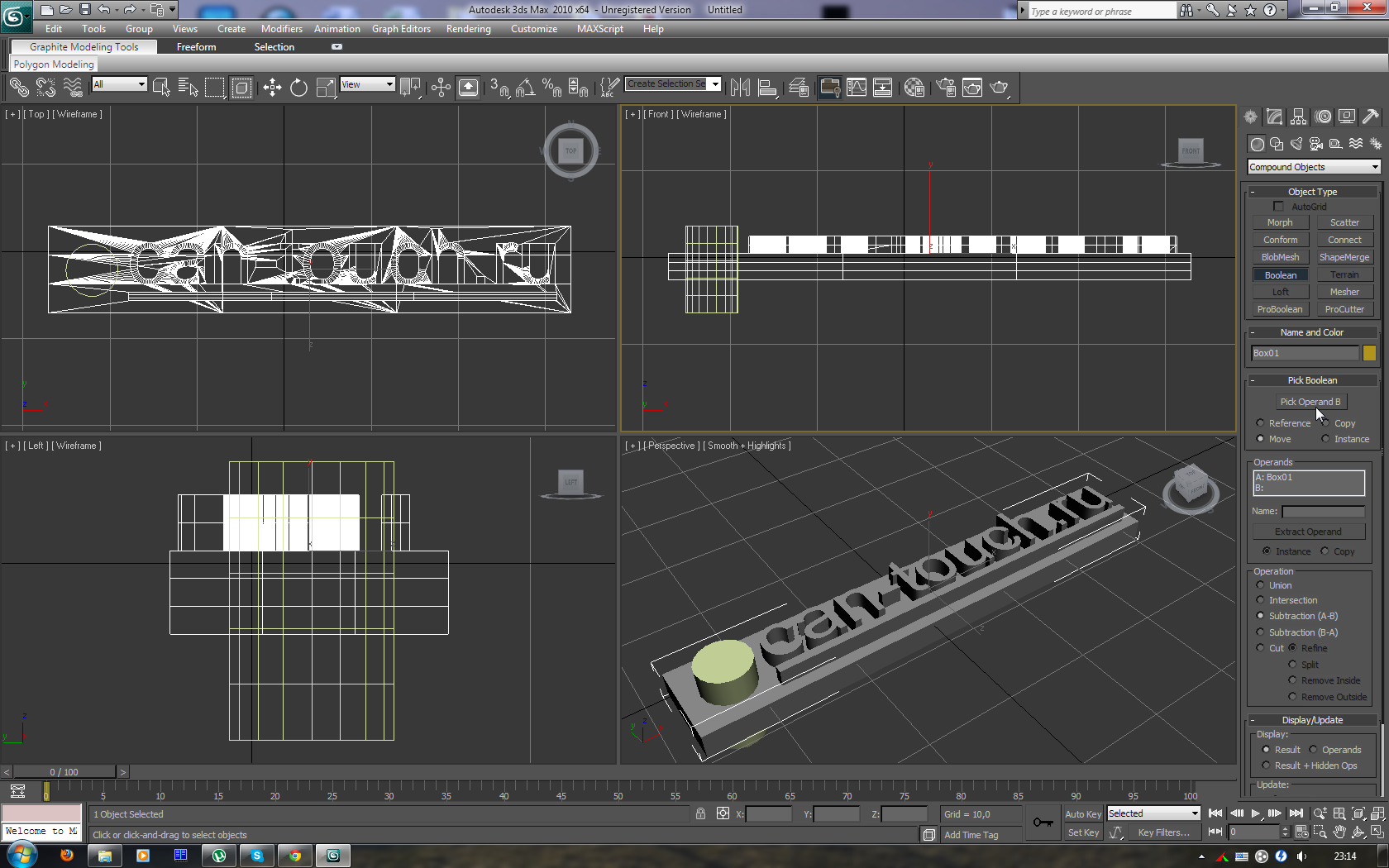
Task: Open the Utilities hammer panel
Action: pyautogui.click(x=1371, y=117)
